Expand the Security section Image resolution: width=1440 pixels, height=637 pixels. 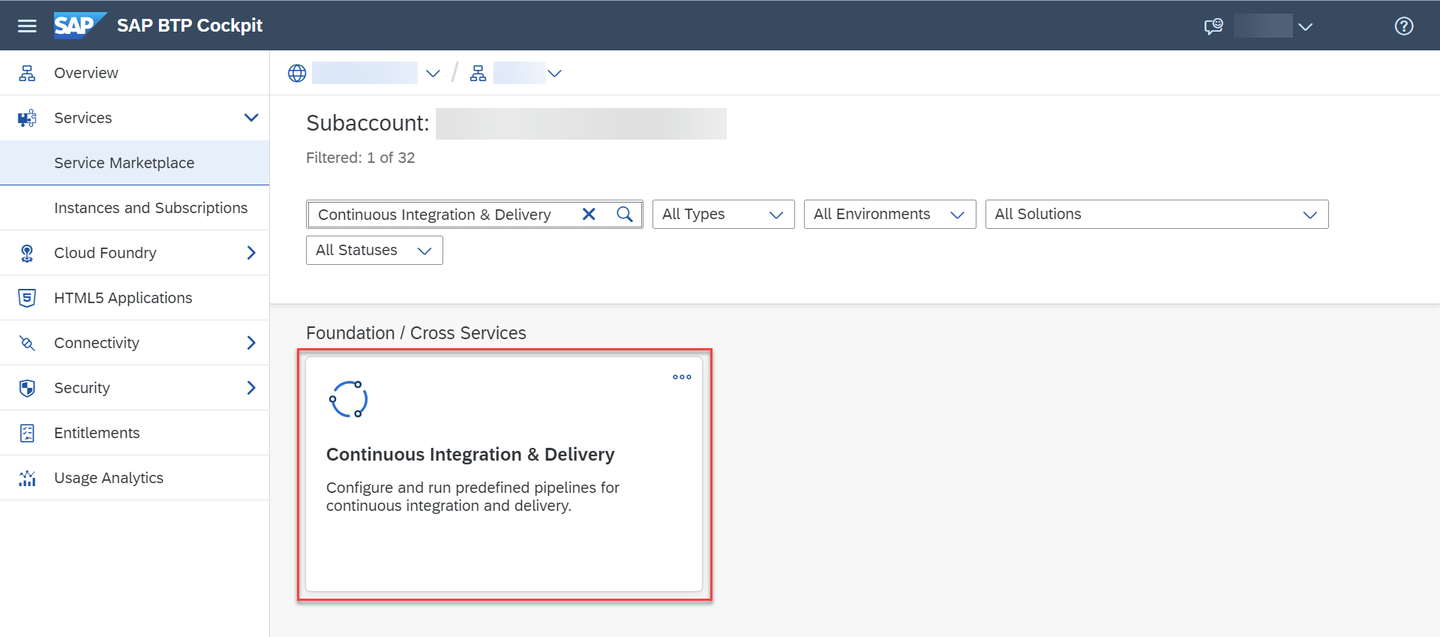tap(251, 388)
